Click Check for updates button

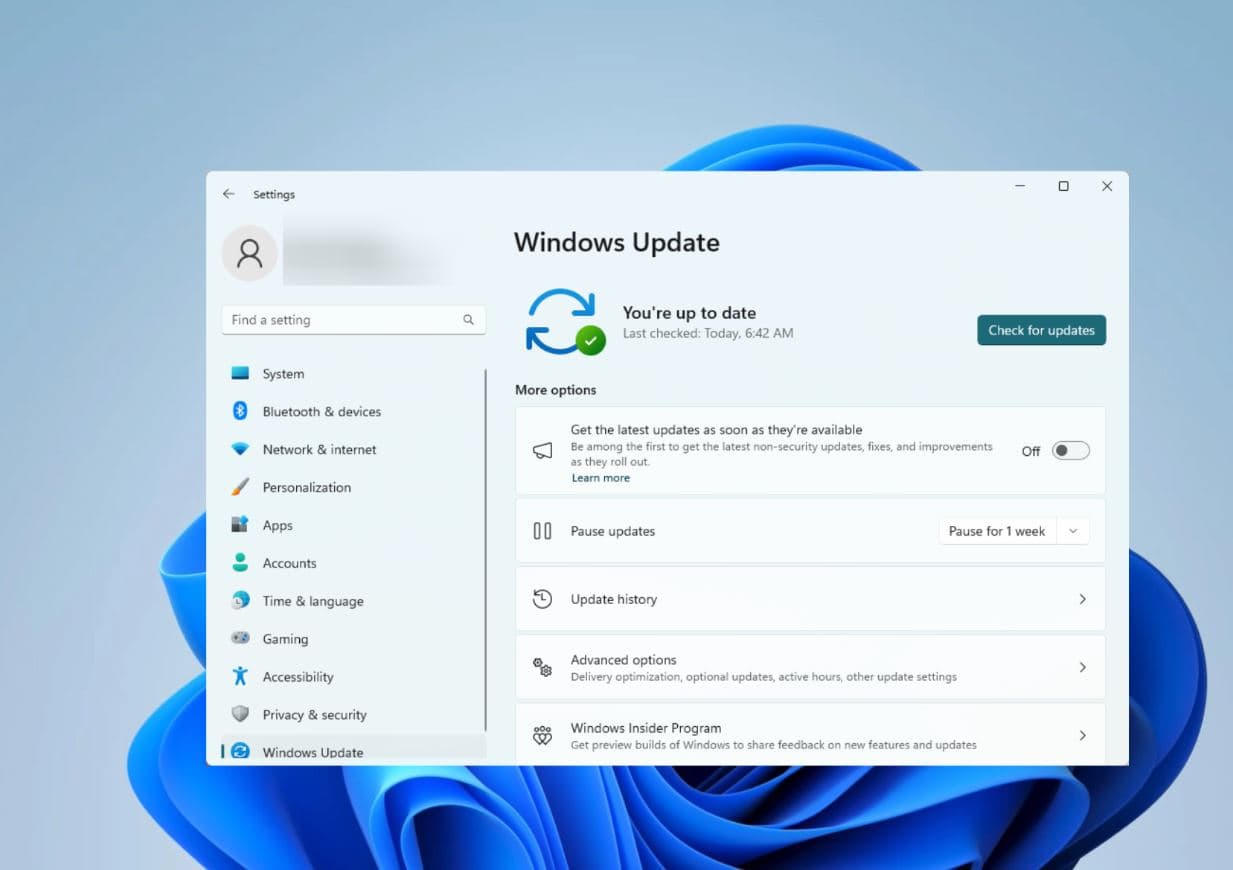[1041, 330]
